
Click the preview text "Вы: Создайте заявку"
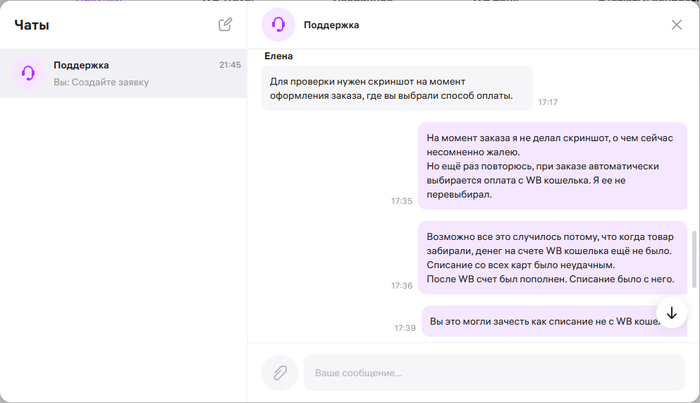pos(101,82)
